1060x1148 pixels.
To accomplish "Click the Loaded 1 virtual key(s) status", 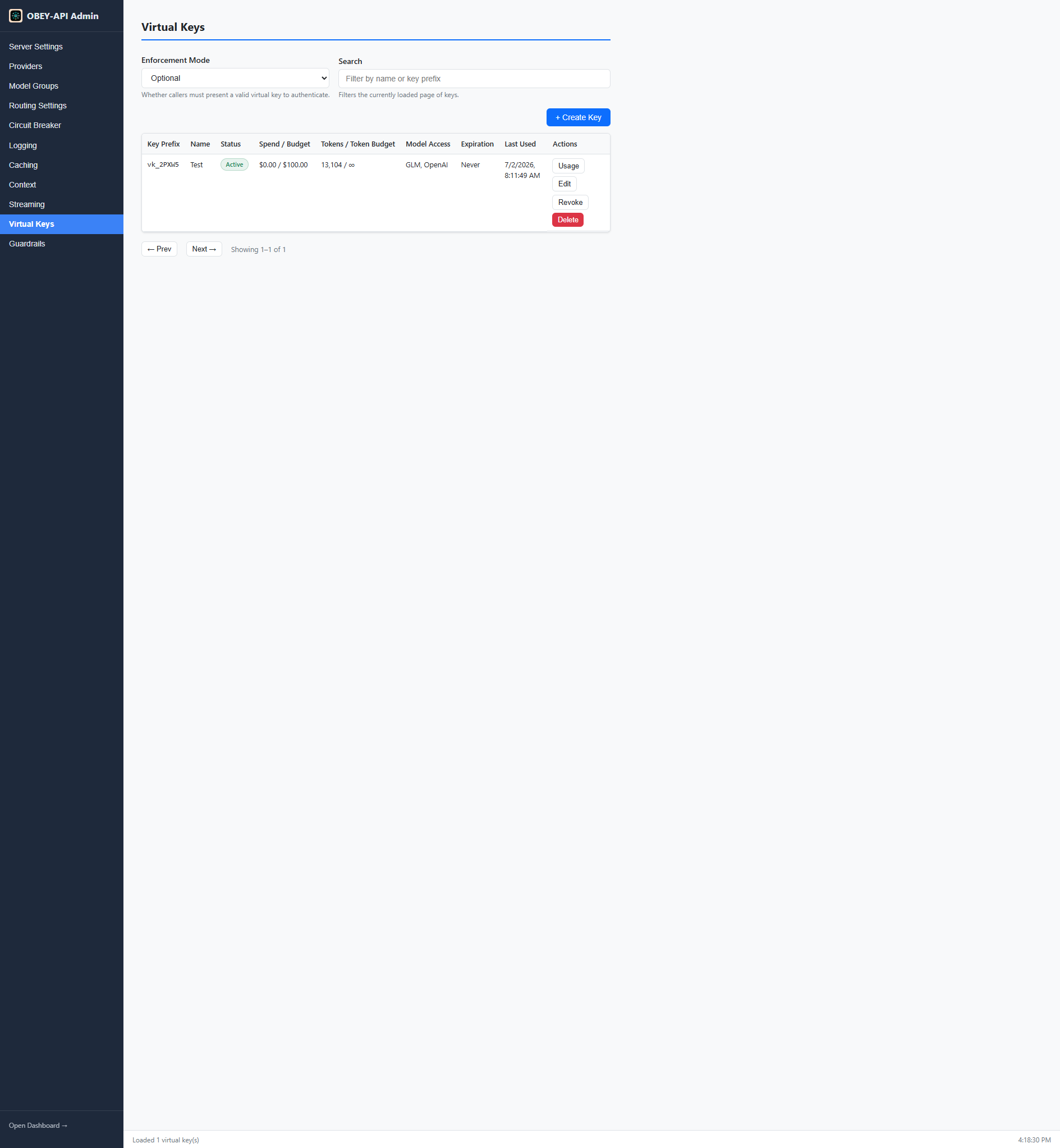I will (x=166, y=1140).
